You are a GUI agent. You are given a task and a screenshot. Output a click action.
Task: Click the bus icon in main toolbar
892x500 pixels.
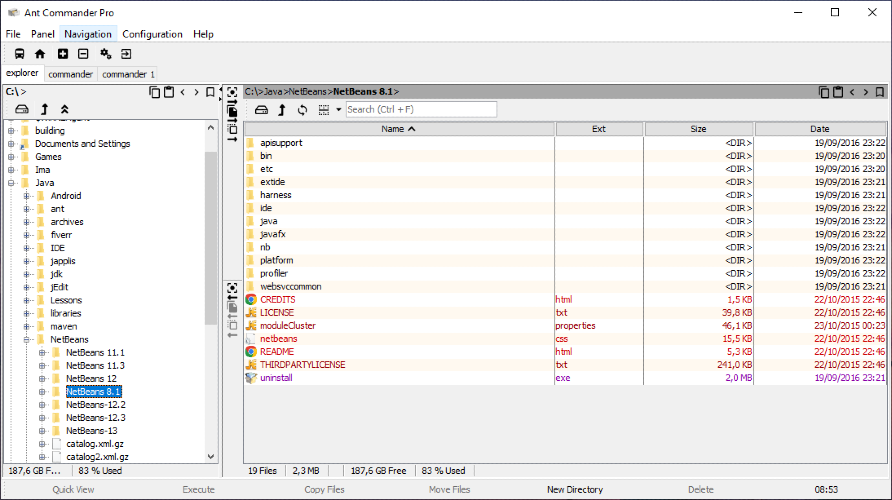click(x=19, y=54)
